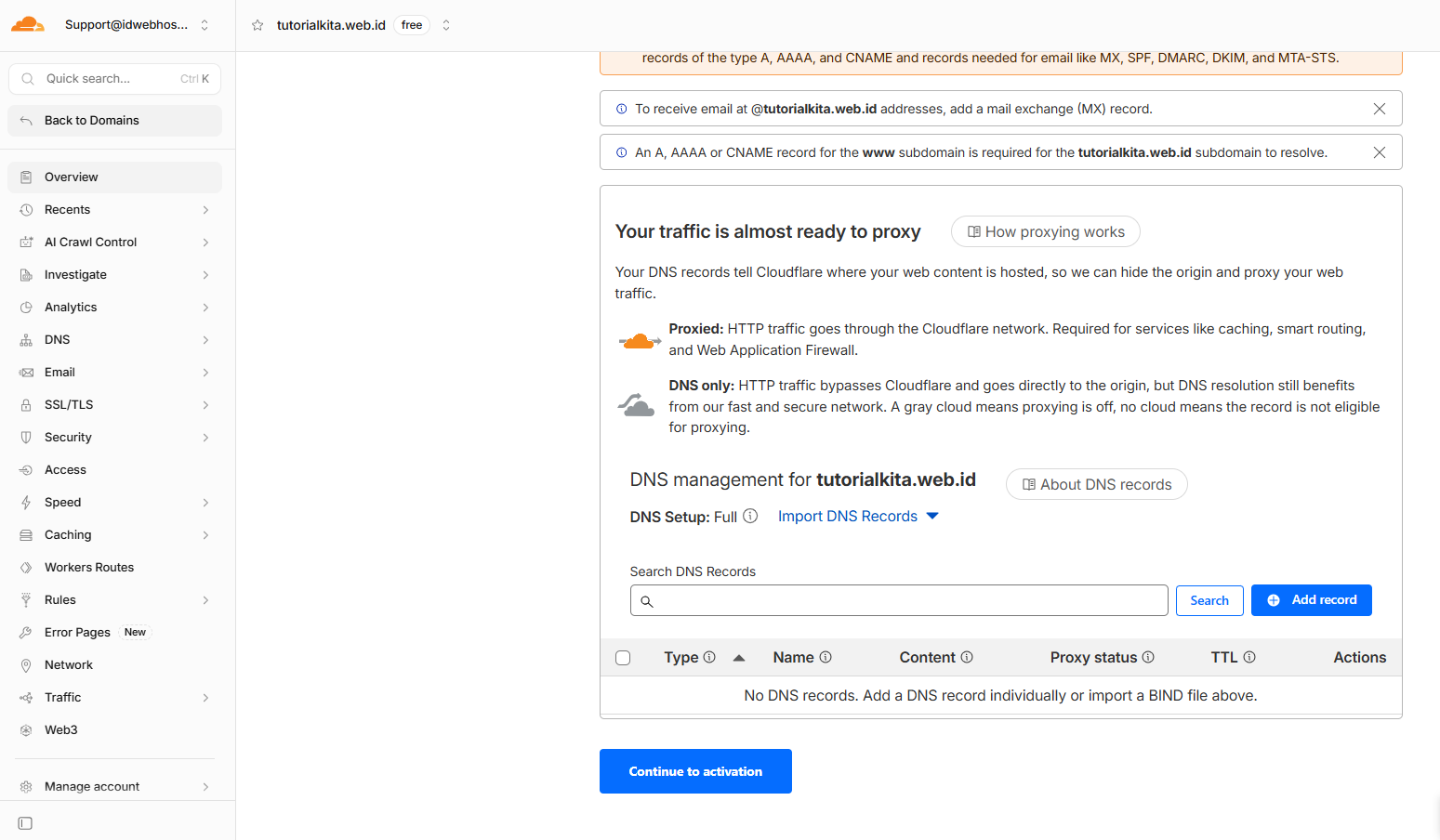Expand the Recents submenu chevron
Viewport: 1440px width, 840px height.
pos(205,210)
